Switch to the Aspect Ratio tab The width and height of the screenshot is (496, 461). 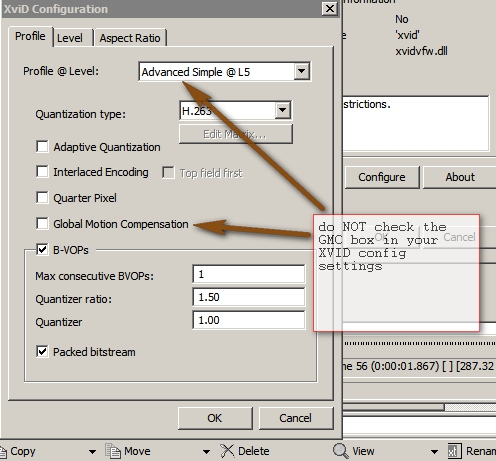click(130, 38)
